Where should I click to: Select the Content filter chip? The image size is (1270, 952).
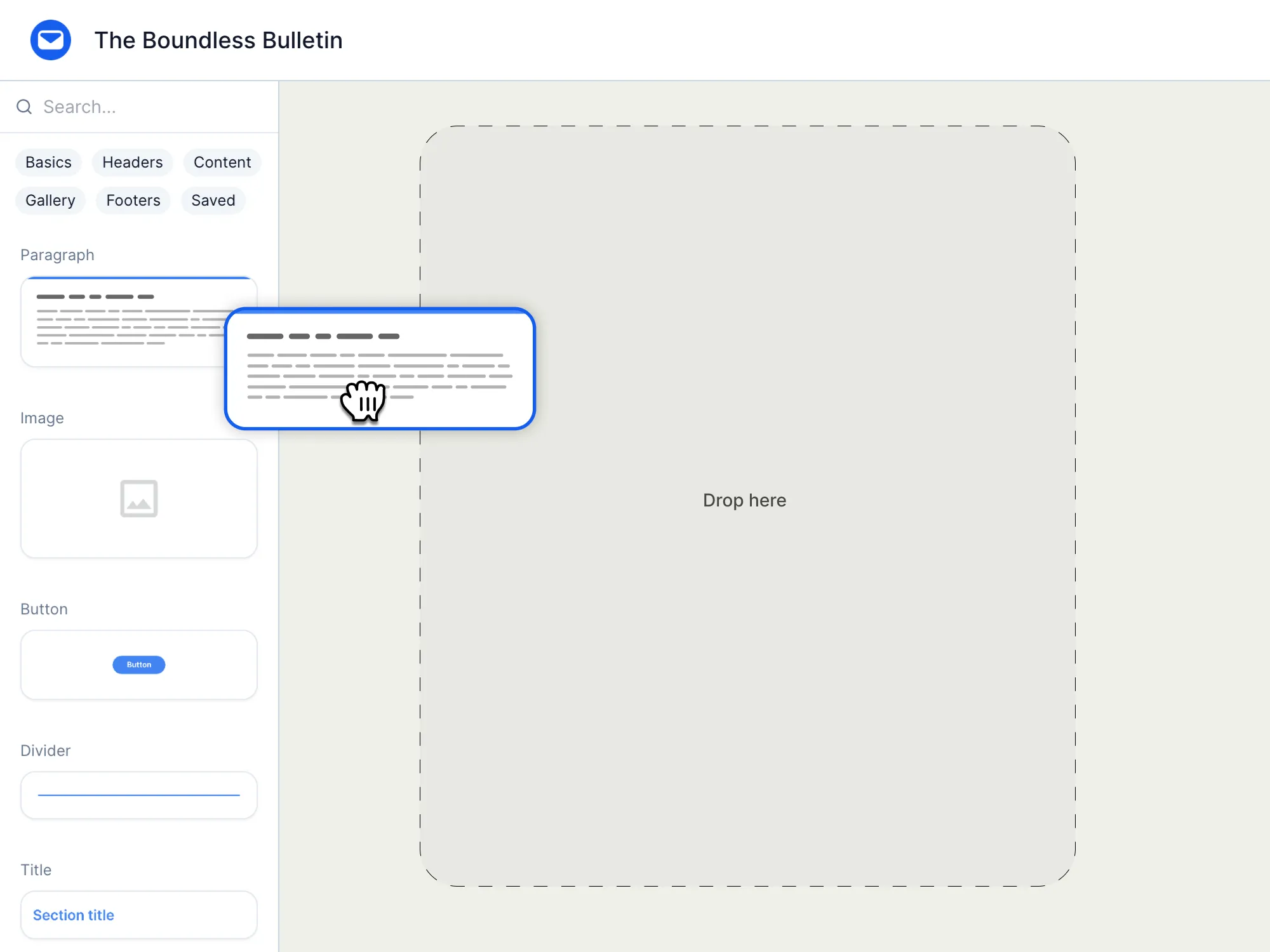click(222, 162)
